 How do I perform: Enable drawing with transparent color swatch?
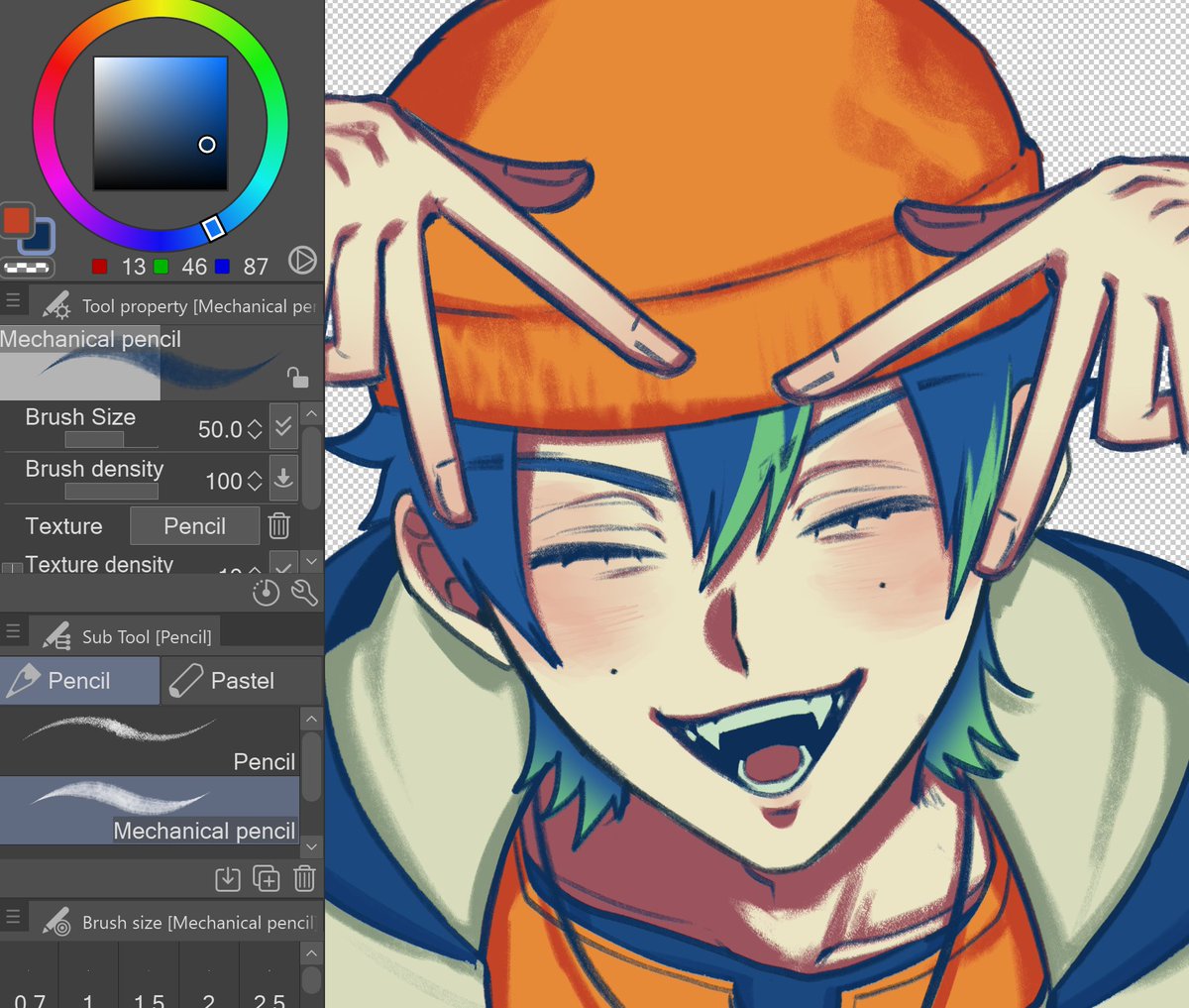28,270
